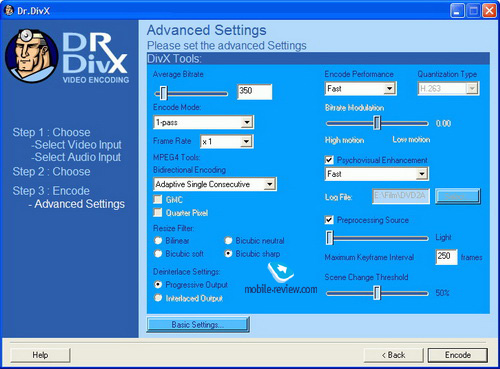The image size is (500, 369).
Task: Click the Encode button
Action: (458, 355)
